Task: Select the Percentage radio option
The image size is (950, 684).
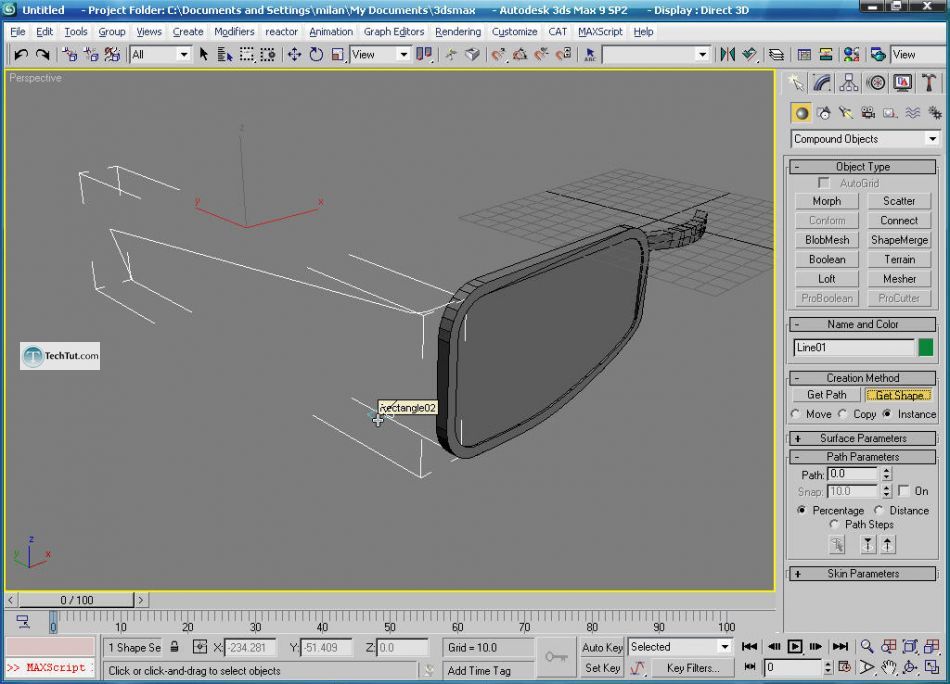Action: click(802, 510)
